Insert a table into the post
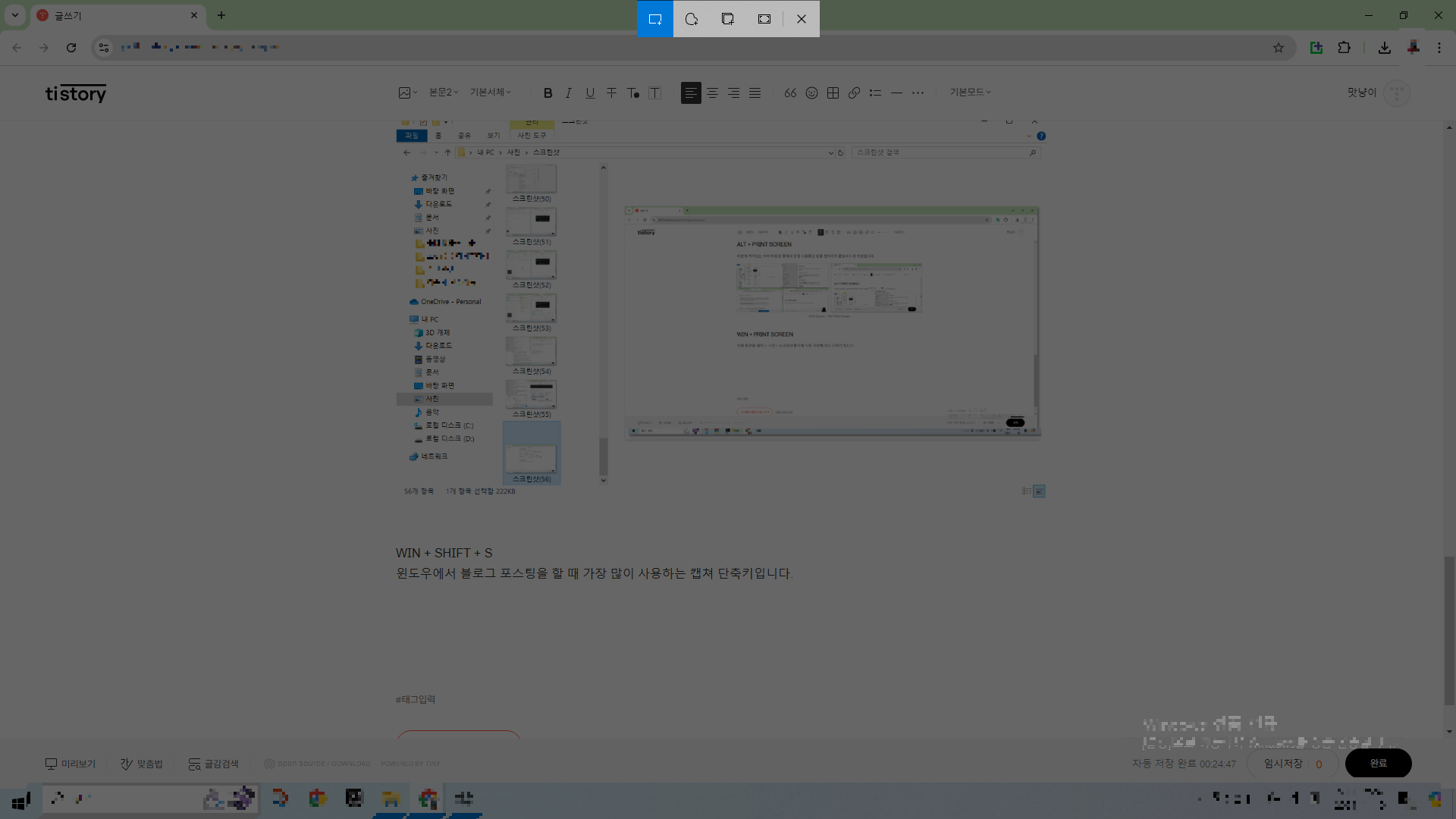This screenshot has height=819, width=1456. [833, 93]
